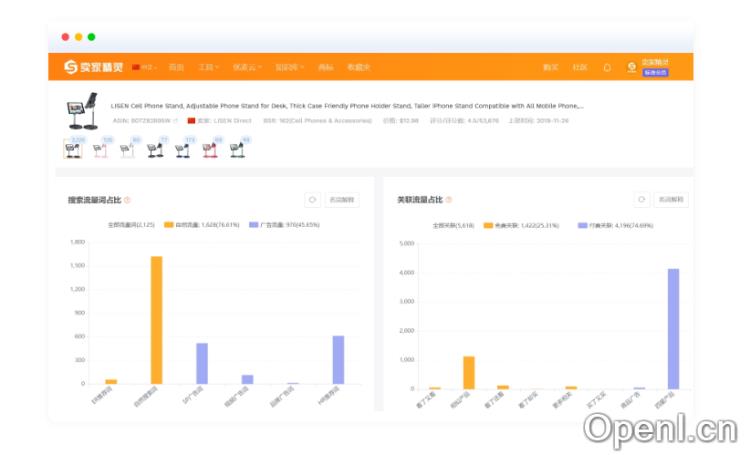
Task: Open the notification bell
Action: pos(606,67)
